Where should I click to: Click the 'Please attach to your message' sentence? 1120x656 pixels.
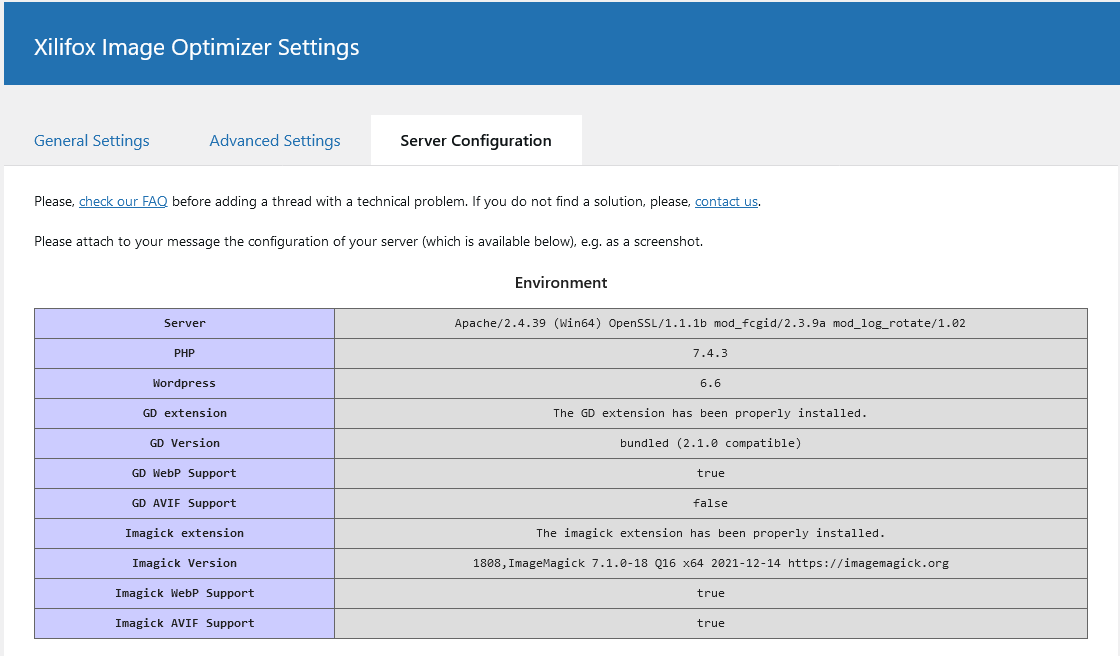[369, 242]
